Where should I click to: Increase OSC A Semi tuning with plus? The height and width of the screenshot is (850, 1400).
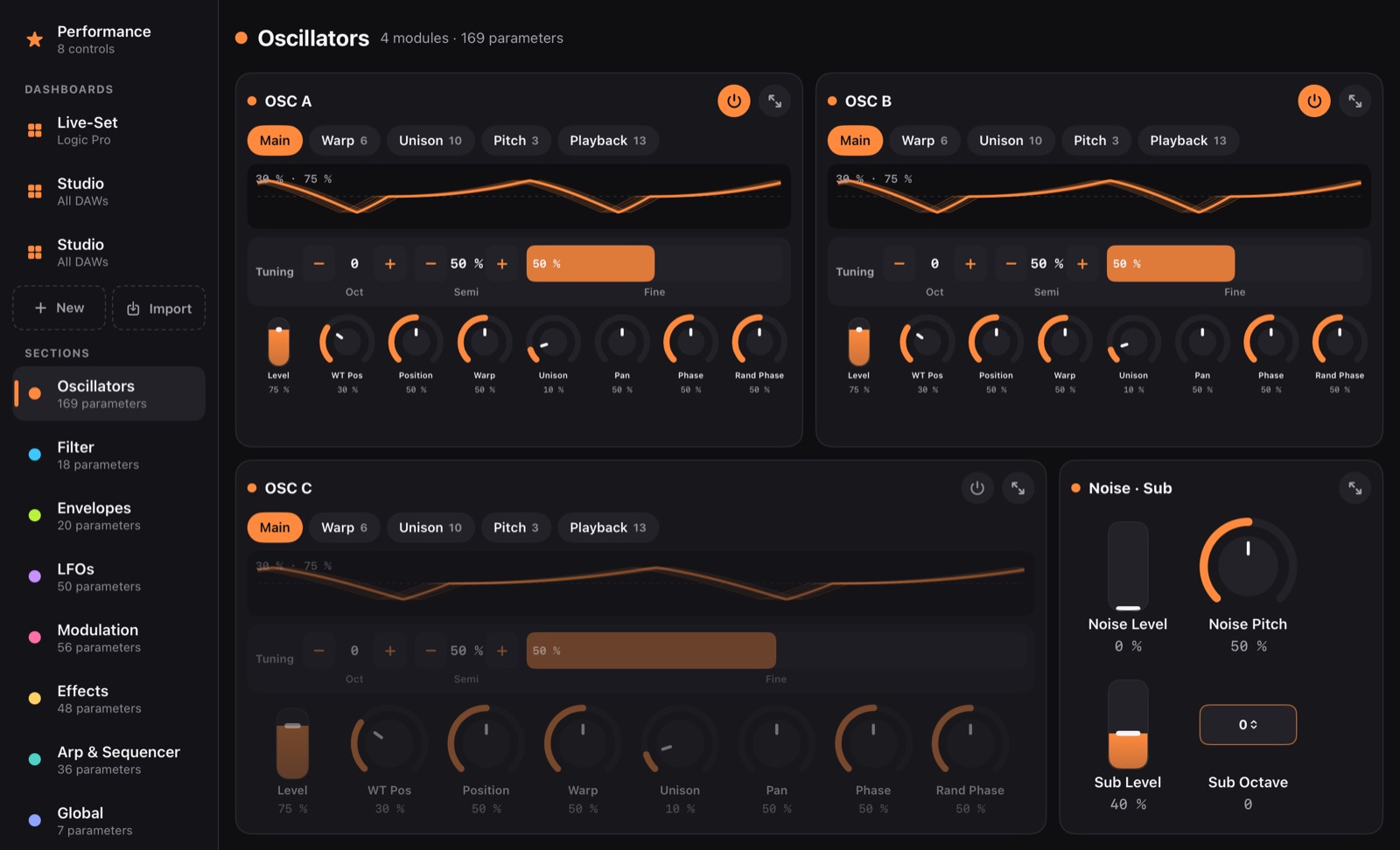502,263
